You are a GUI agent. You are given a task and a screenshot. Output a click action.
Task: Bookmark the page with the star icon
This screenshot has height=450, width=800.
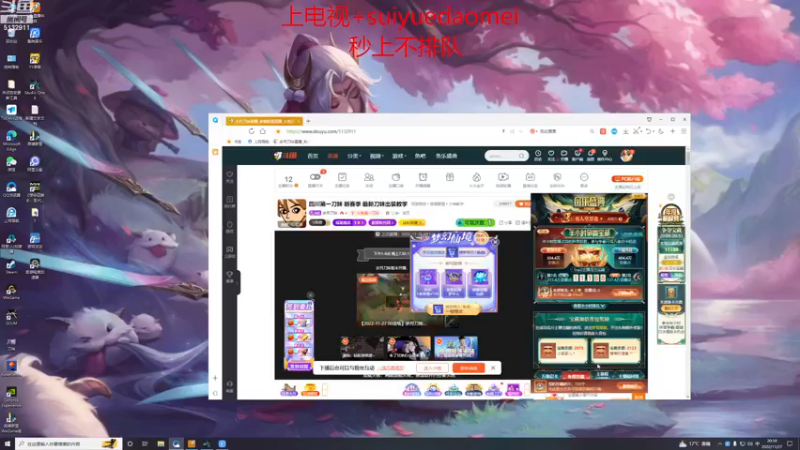[x=278, y=131]
